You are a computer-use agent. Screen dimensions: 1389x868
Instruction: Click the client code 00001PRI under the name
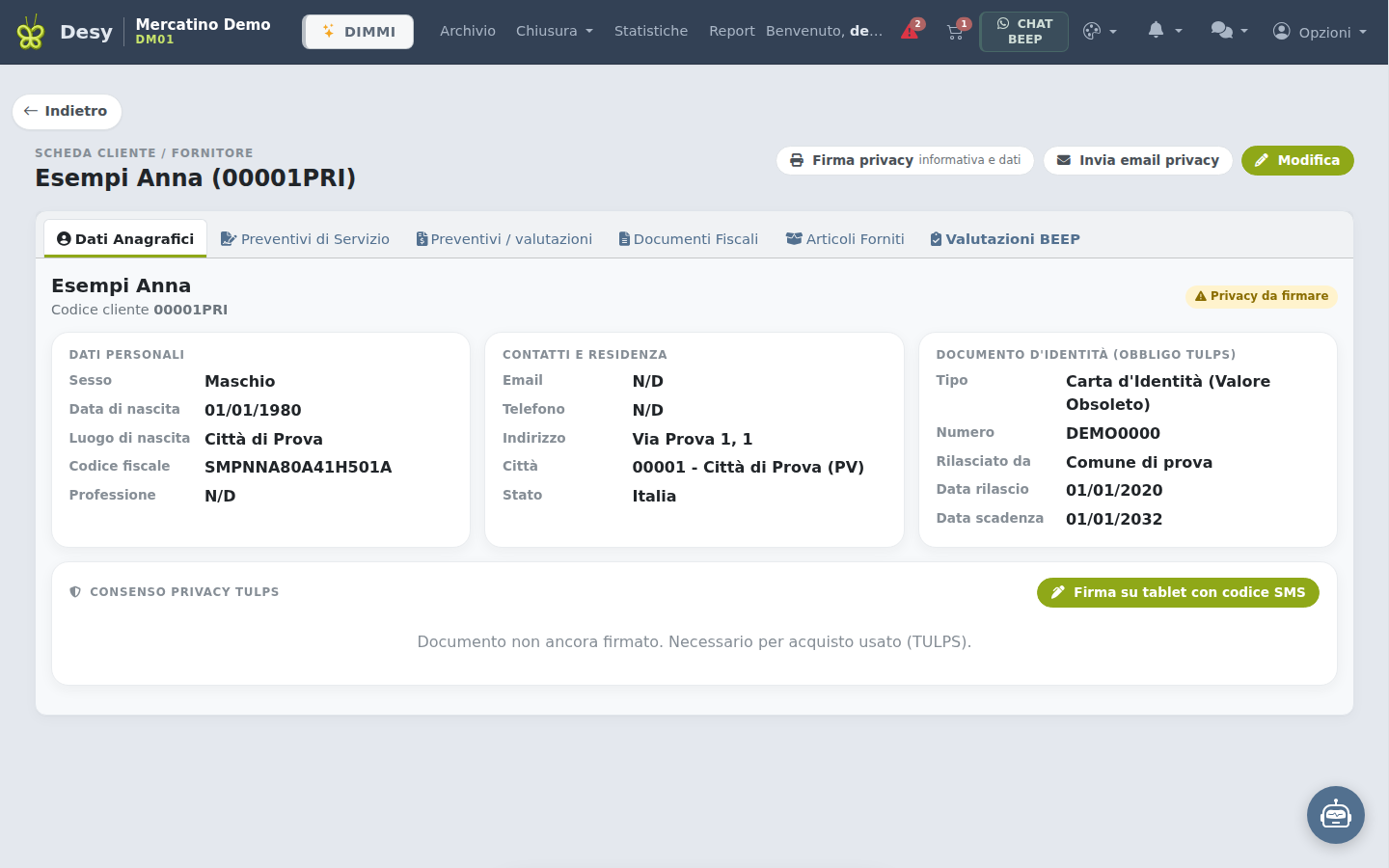click(191, 310)
